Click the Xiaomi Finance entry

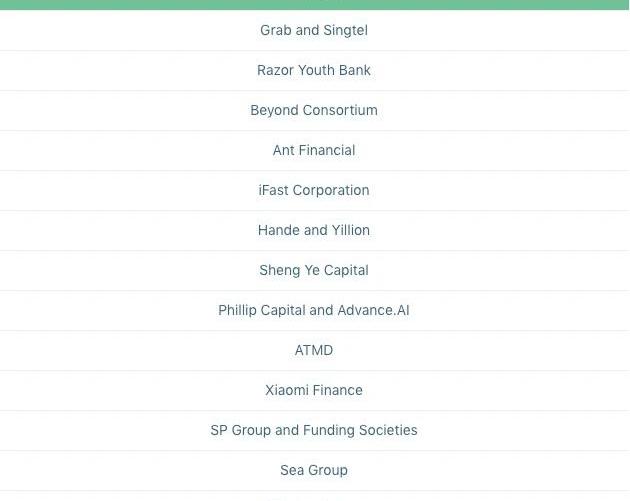315,390
